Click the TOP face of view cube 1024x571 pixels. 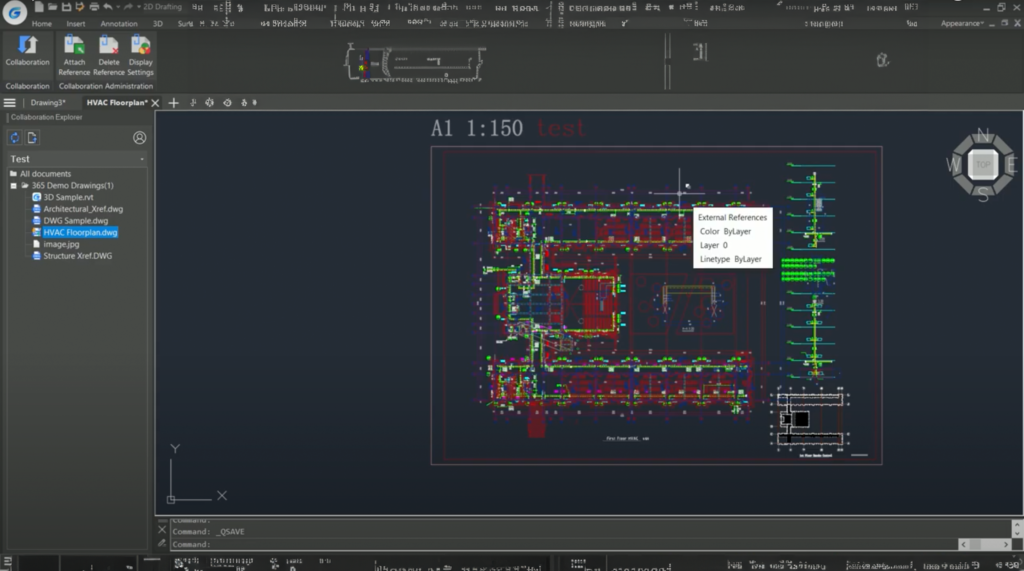tap(983, 165)
